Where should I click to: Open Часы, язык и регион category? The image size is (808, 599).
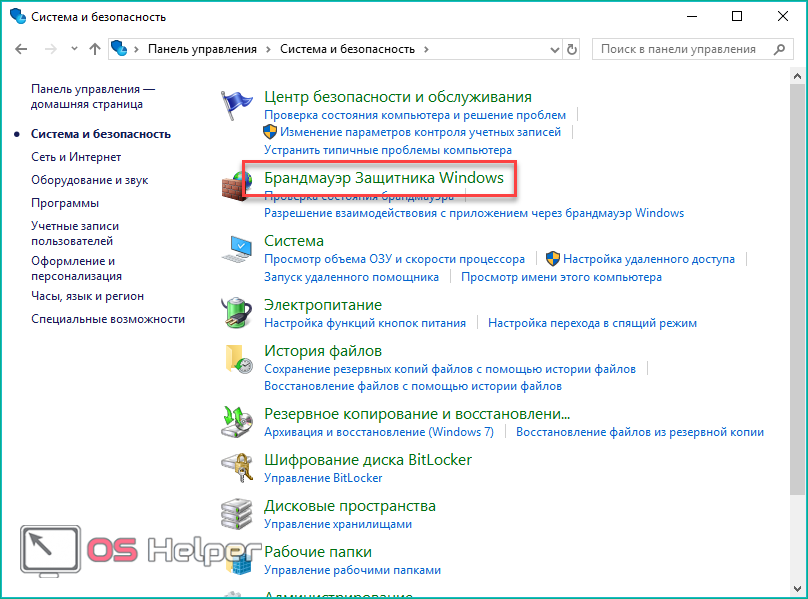point(87,296)
